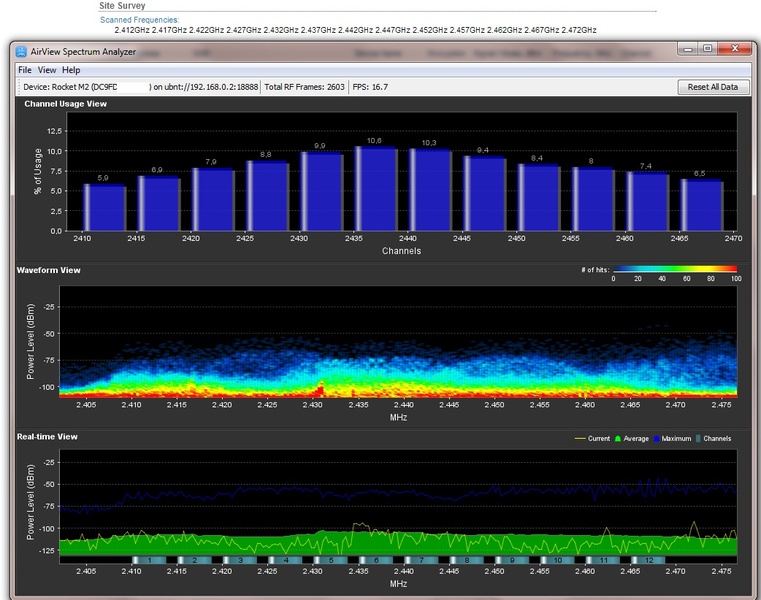Click the AirView app icon in title bar

click(22, 52)
